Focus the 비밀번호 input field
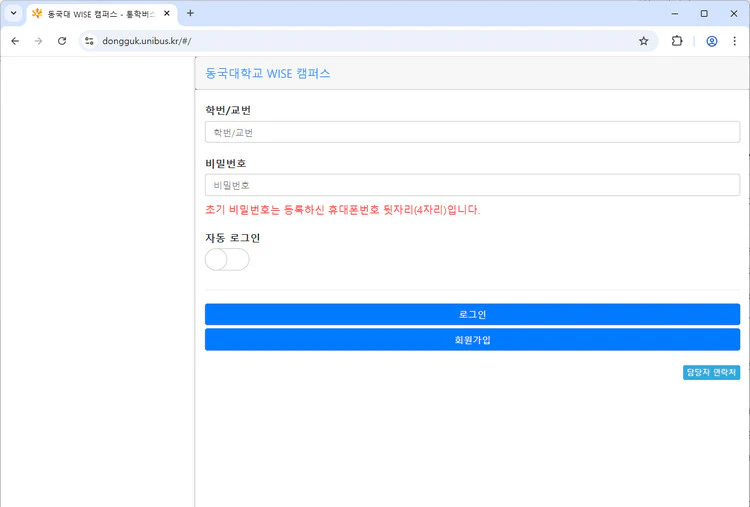This screenshot has width=750, height=507. (472, 185)
